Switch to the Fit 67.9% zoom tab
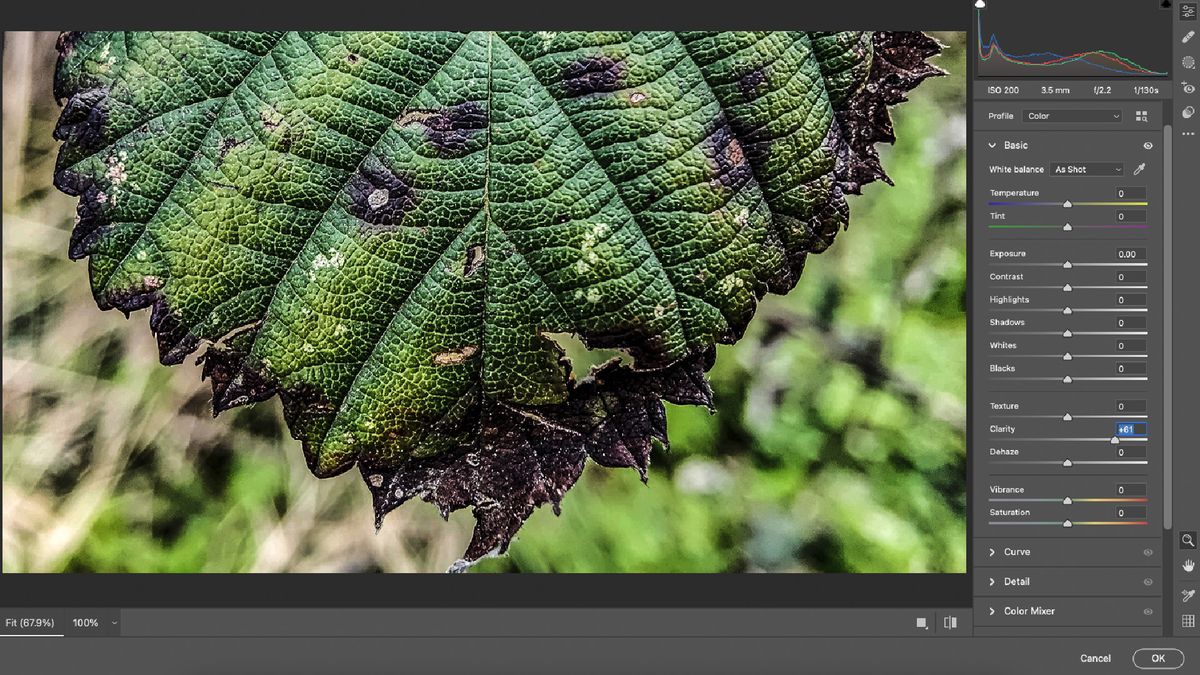 point(32,622)
